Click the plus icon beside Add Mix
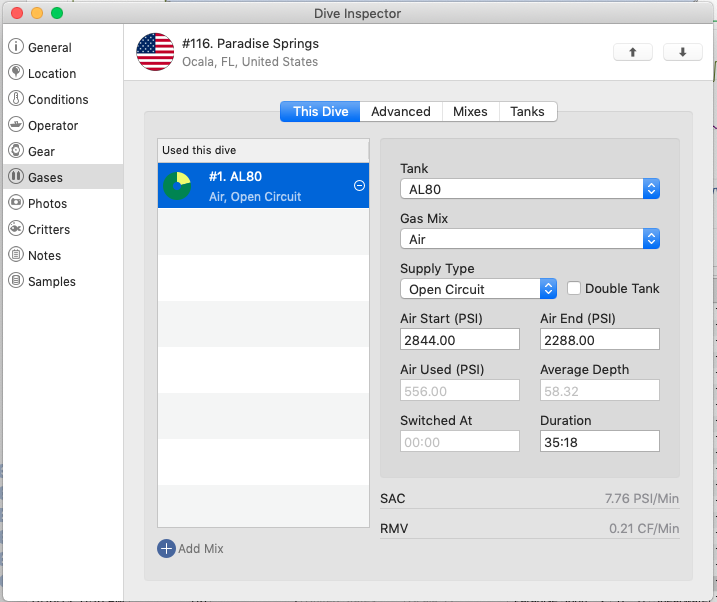This screenshot has height=602, width=717. tap(166, 548)
